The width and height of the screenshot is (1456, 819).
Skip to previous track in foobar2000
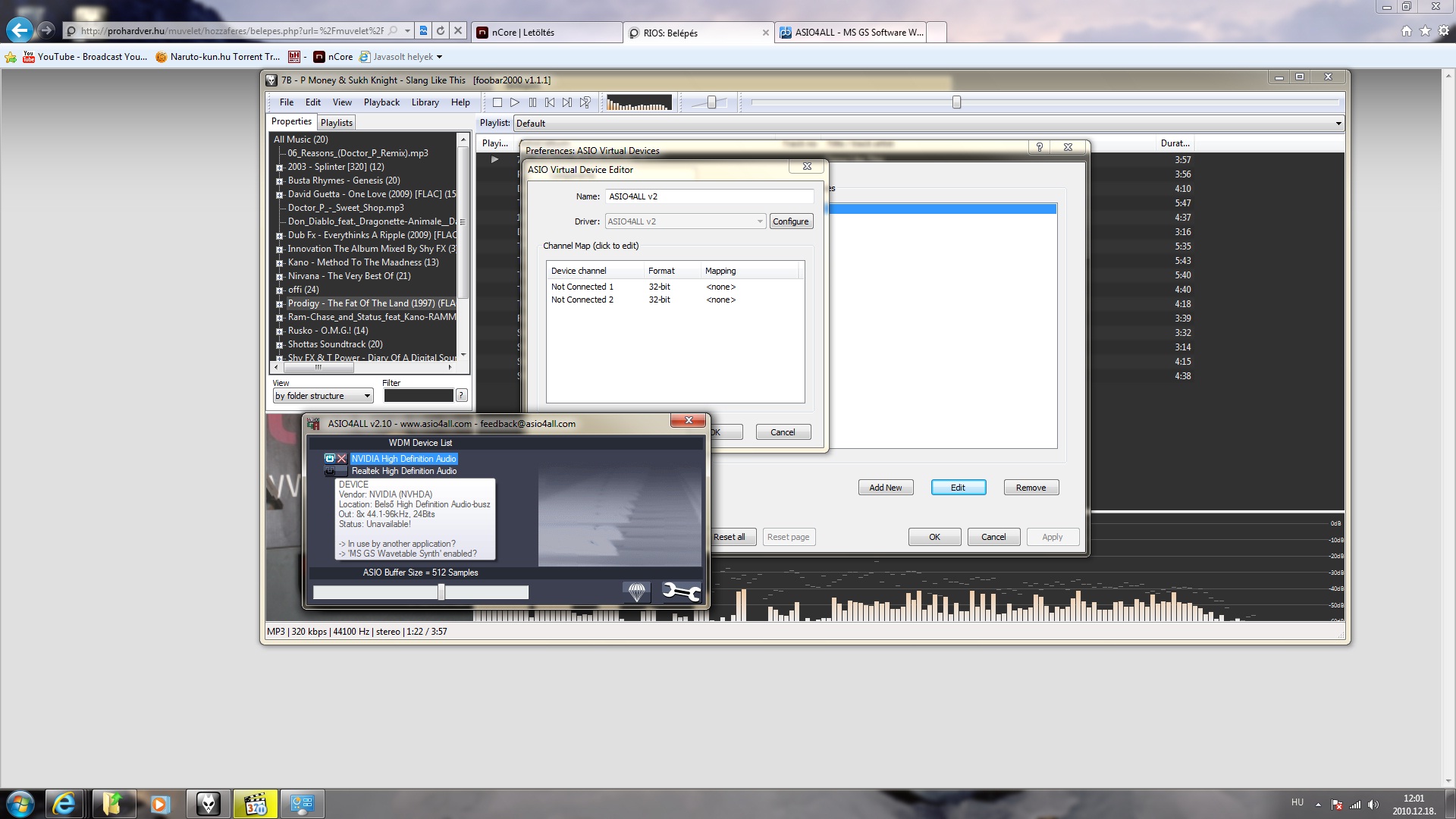click(x=550, y=102)
